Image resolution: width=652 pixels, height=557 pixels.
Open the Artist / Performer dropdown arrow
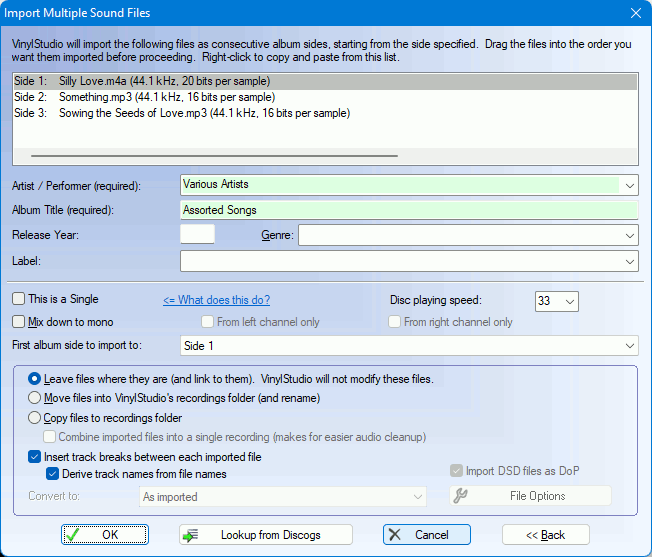pos(630,185)
